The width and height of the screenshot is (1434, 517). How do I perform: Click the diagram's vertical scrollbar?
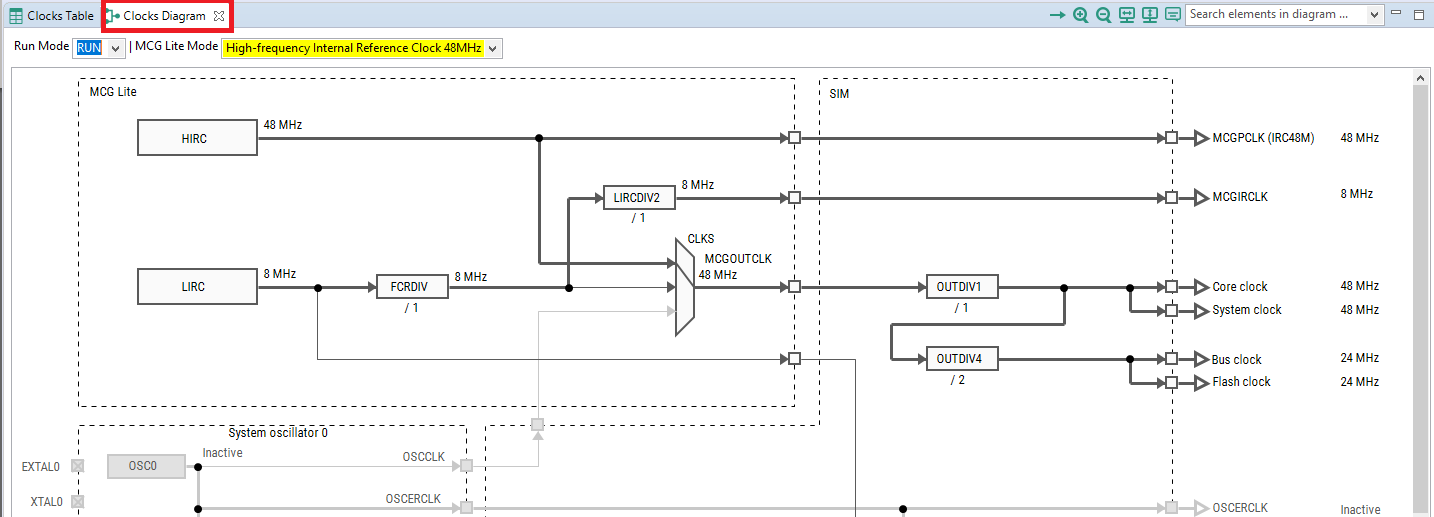pyautogui.click(x=1421, y=300)
